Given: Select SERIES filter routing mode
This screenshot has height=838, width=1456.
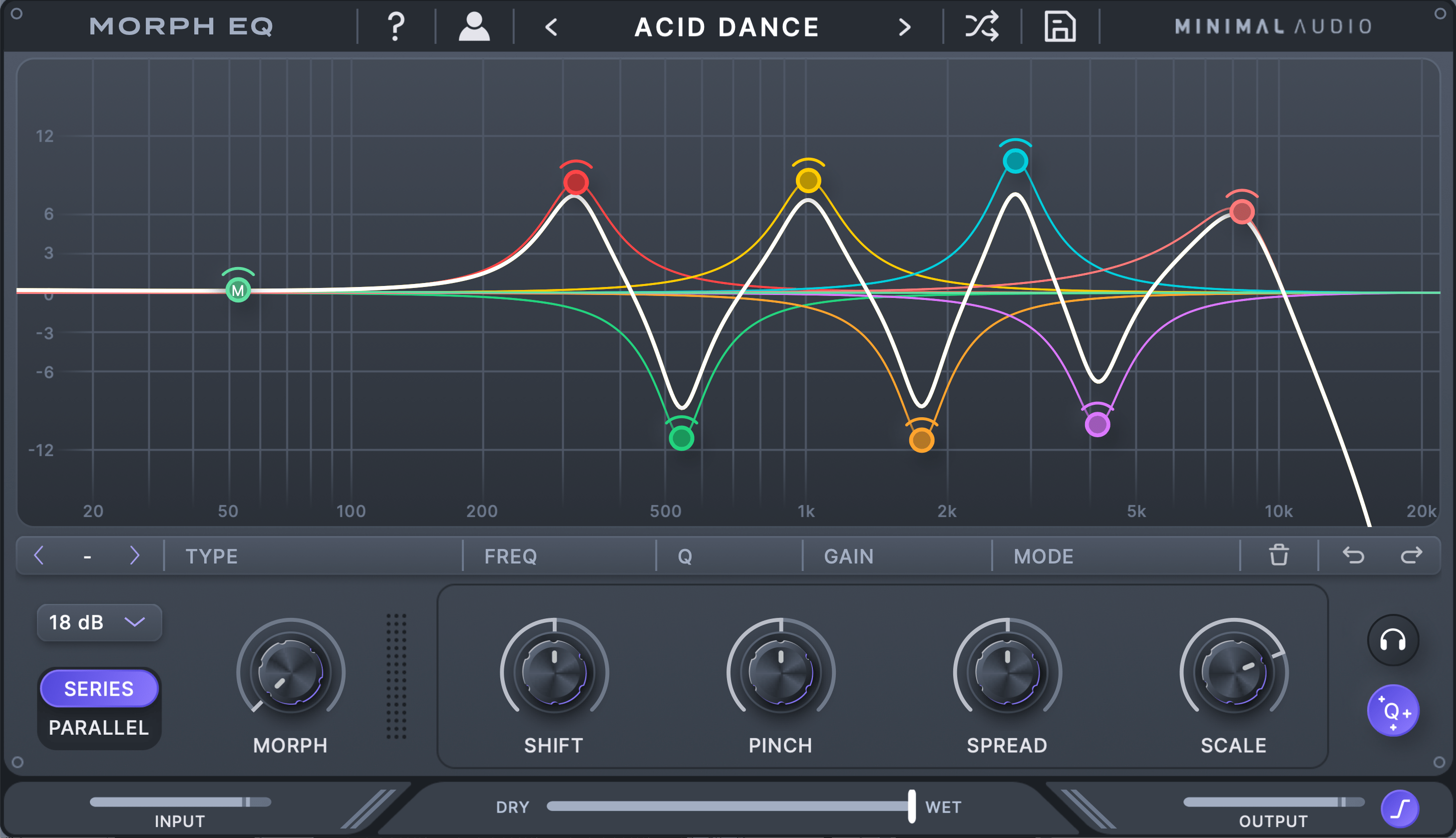Looking at the screenshot, I should coord(98,688).
